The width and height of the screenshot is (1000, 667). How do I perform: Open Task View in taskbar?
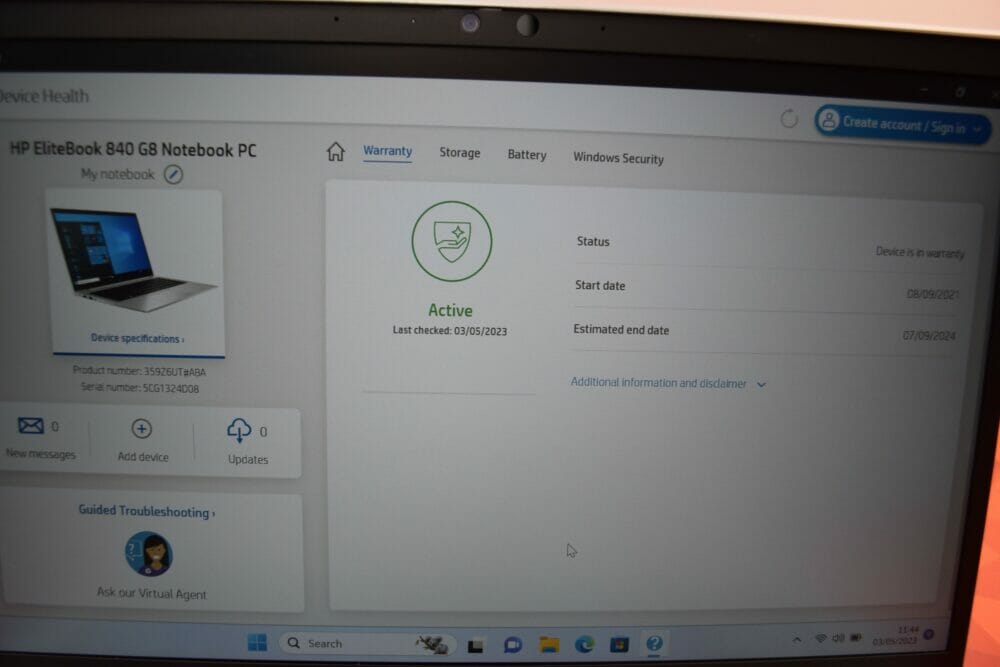pyautogui.click(x=475, y=646)
